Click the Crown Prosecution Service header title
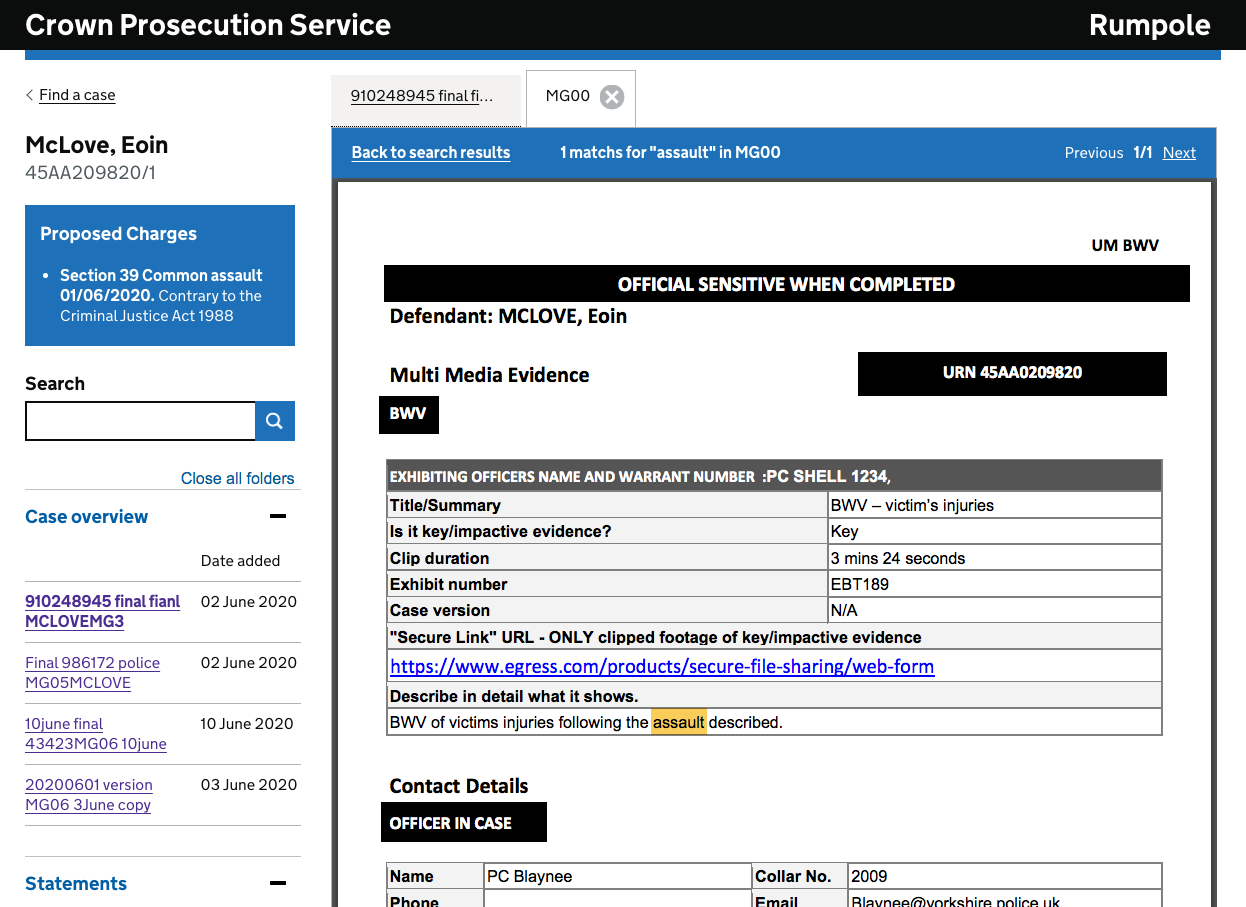 point(208,25)
